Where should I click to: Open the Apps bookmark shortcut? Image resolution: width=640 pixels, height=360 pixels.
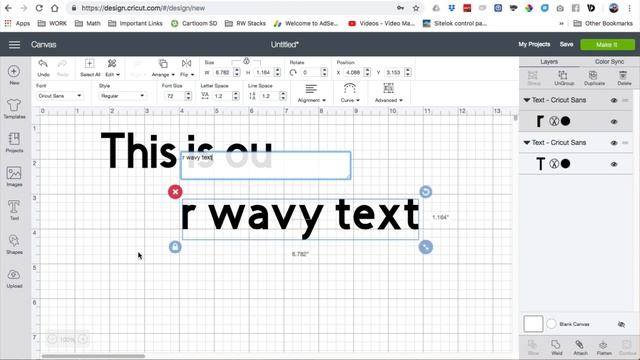tap(17, 23)
